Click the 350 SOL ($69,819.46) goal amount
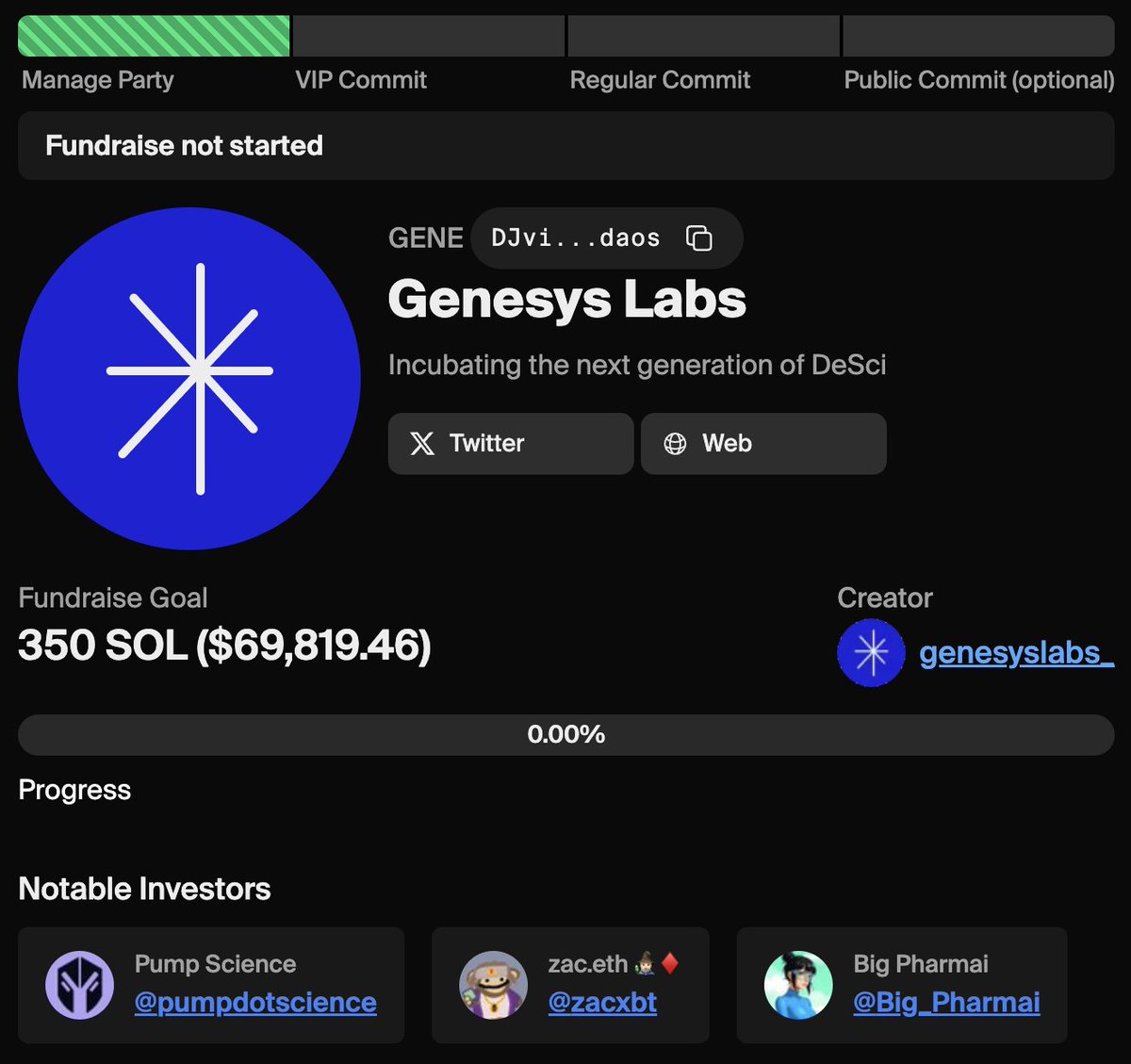 [224, 646]
